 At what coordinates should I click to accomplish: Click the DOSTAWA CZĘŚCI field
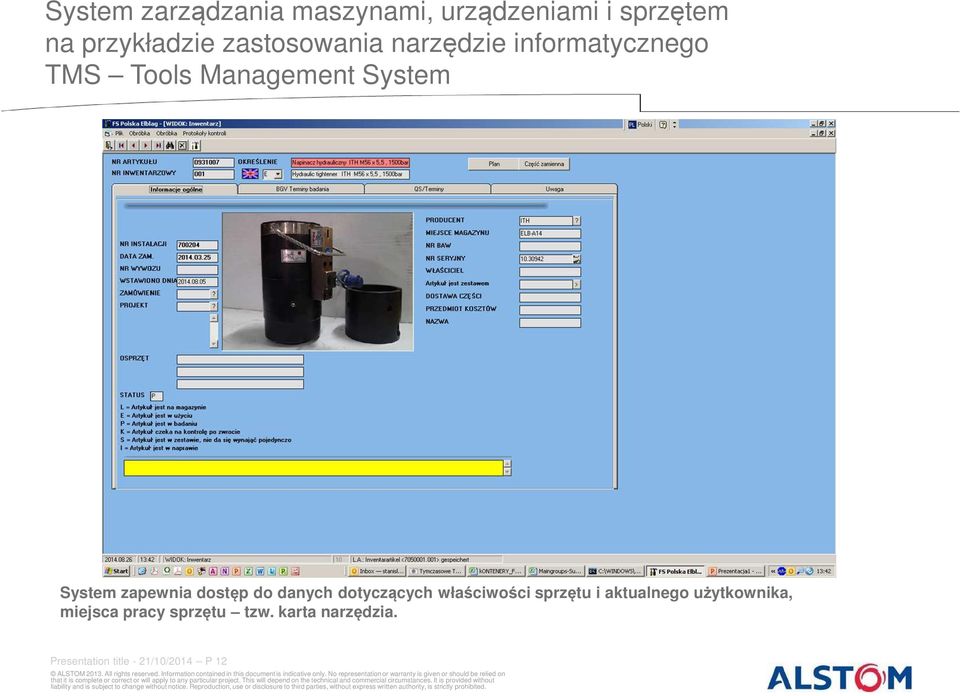coord(550,297)
